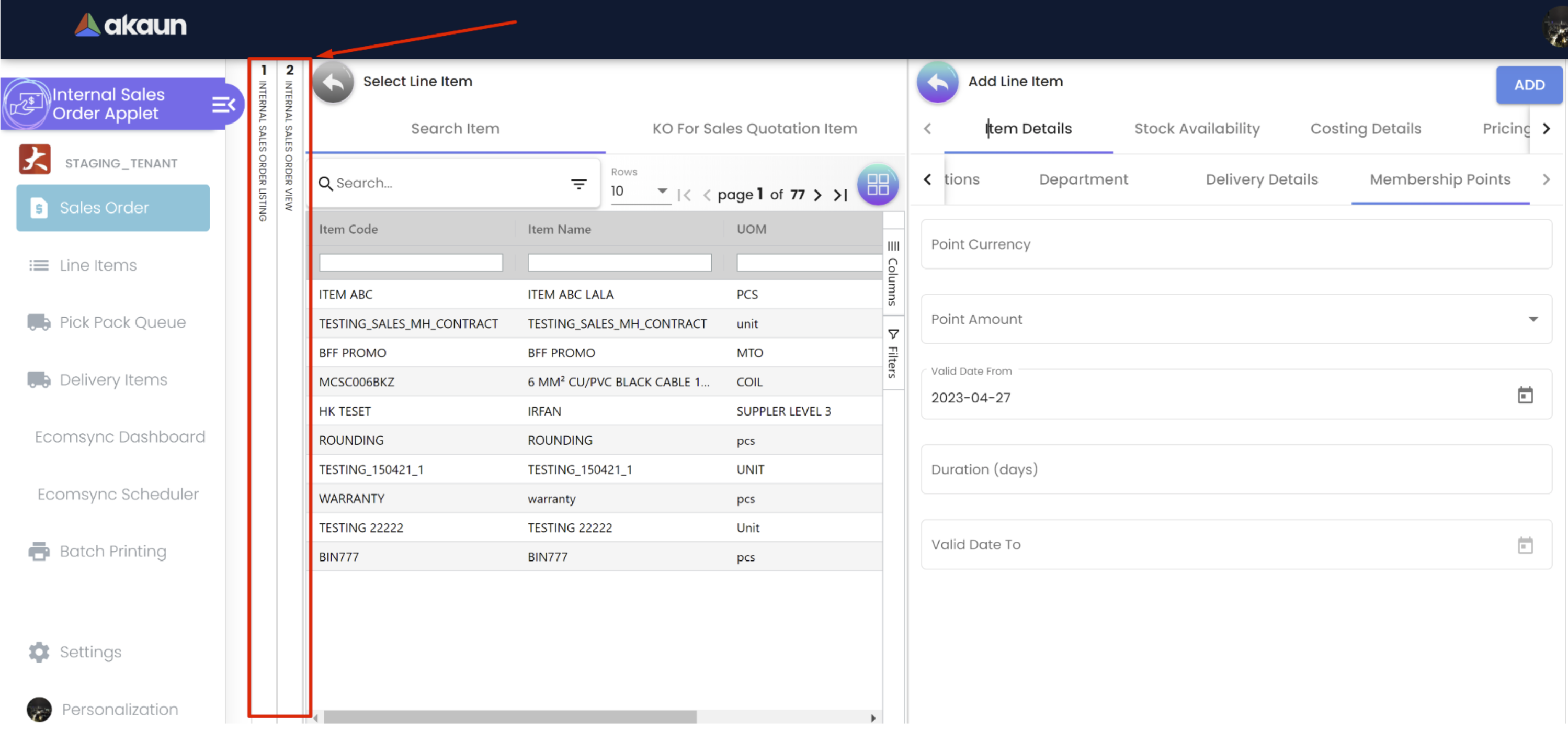Collapse the Internal Sales Order Applet sidebar menu
Image resolution: width=1568 pixels, height=741 pixels.
(x=223, y=105)
